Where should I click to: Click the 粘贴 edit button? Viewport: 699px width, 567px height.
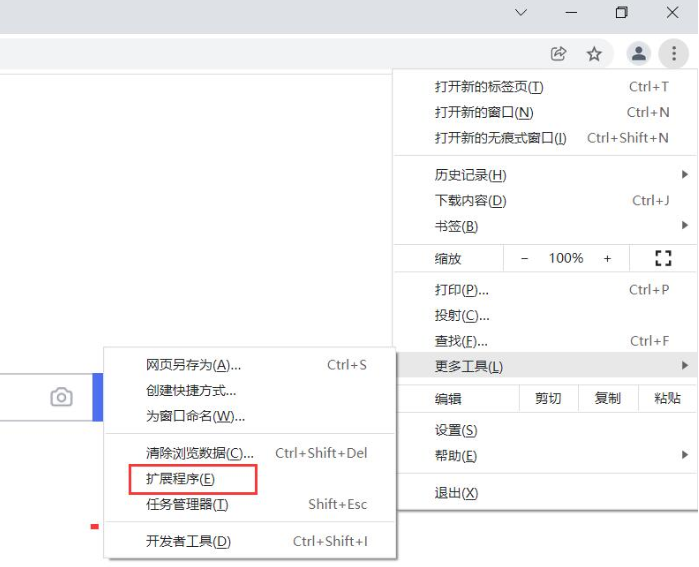tap(667, 398)
